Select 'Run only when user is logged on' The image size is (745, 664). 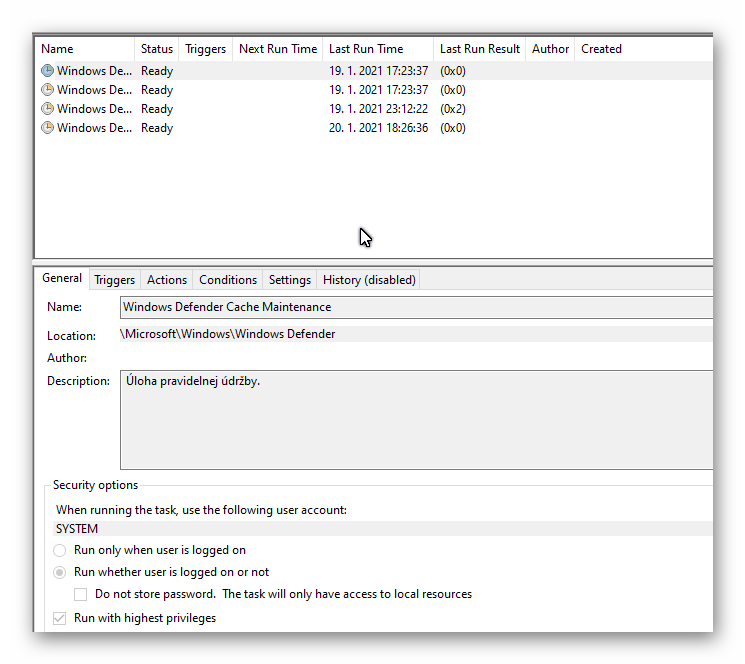point(59,550)
